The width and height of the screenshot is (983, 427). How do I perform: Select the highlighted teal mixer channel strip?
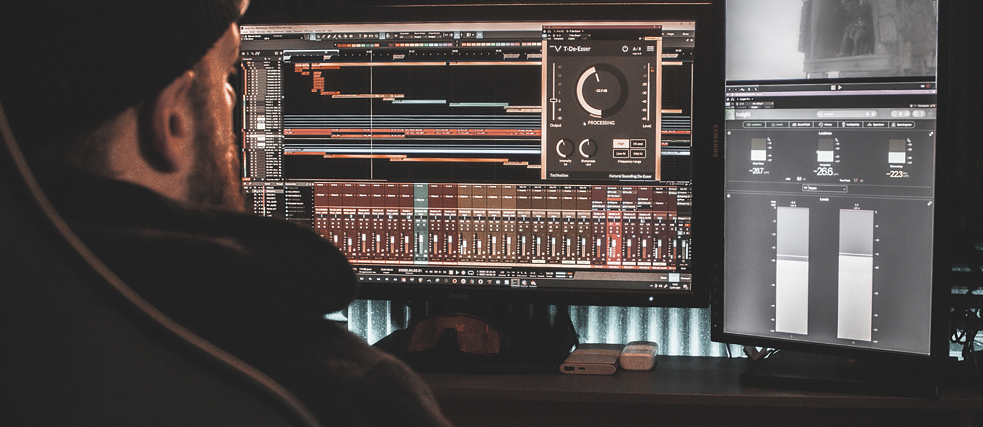pos(421,225)
